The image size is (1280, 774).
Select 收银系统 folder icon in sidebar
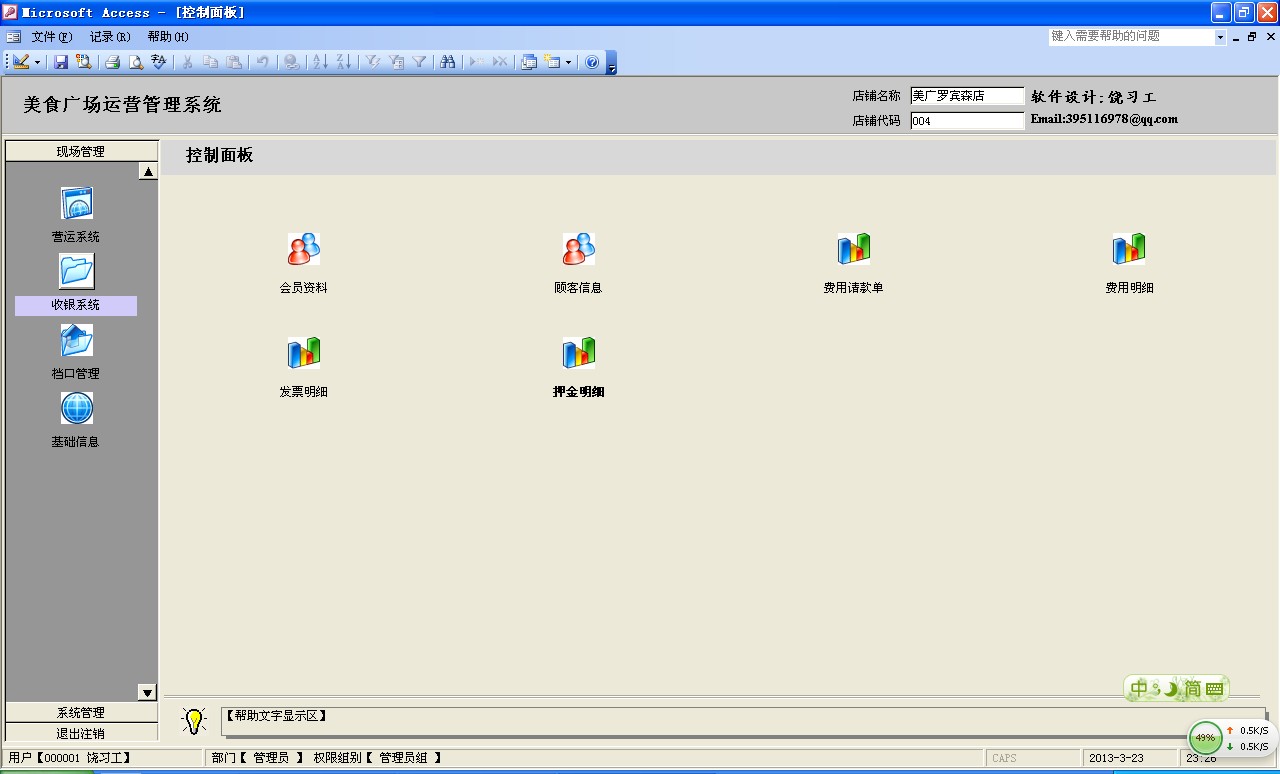[77, 271]
